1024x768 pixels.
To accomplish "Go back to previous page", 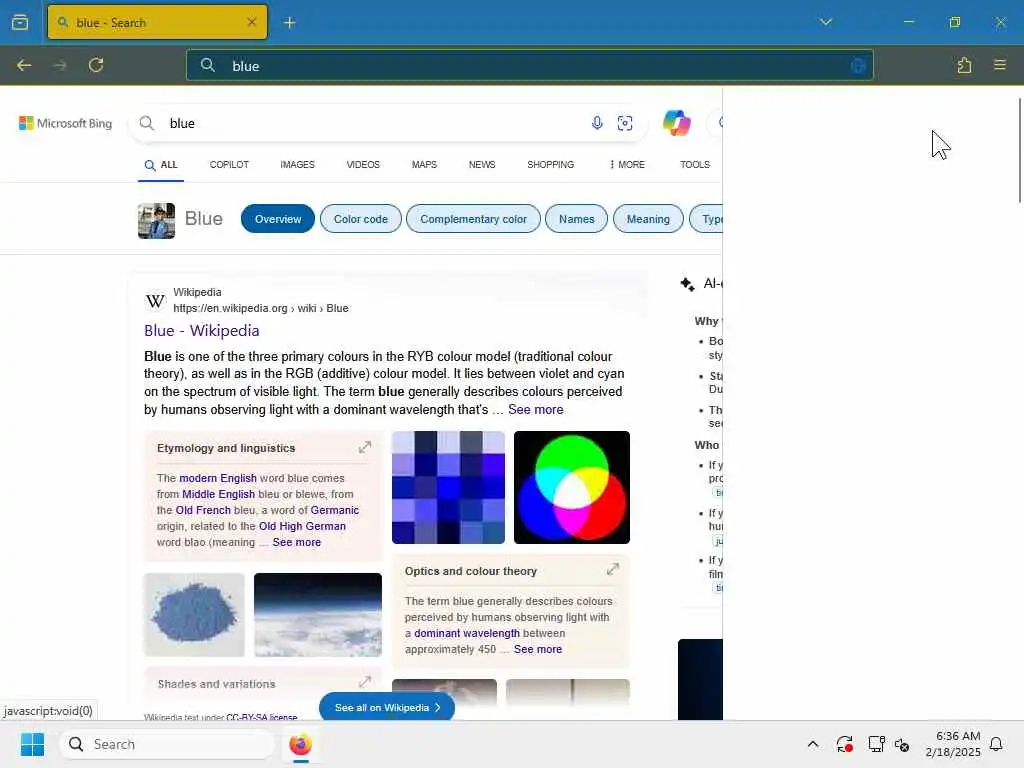I will 24,65.
